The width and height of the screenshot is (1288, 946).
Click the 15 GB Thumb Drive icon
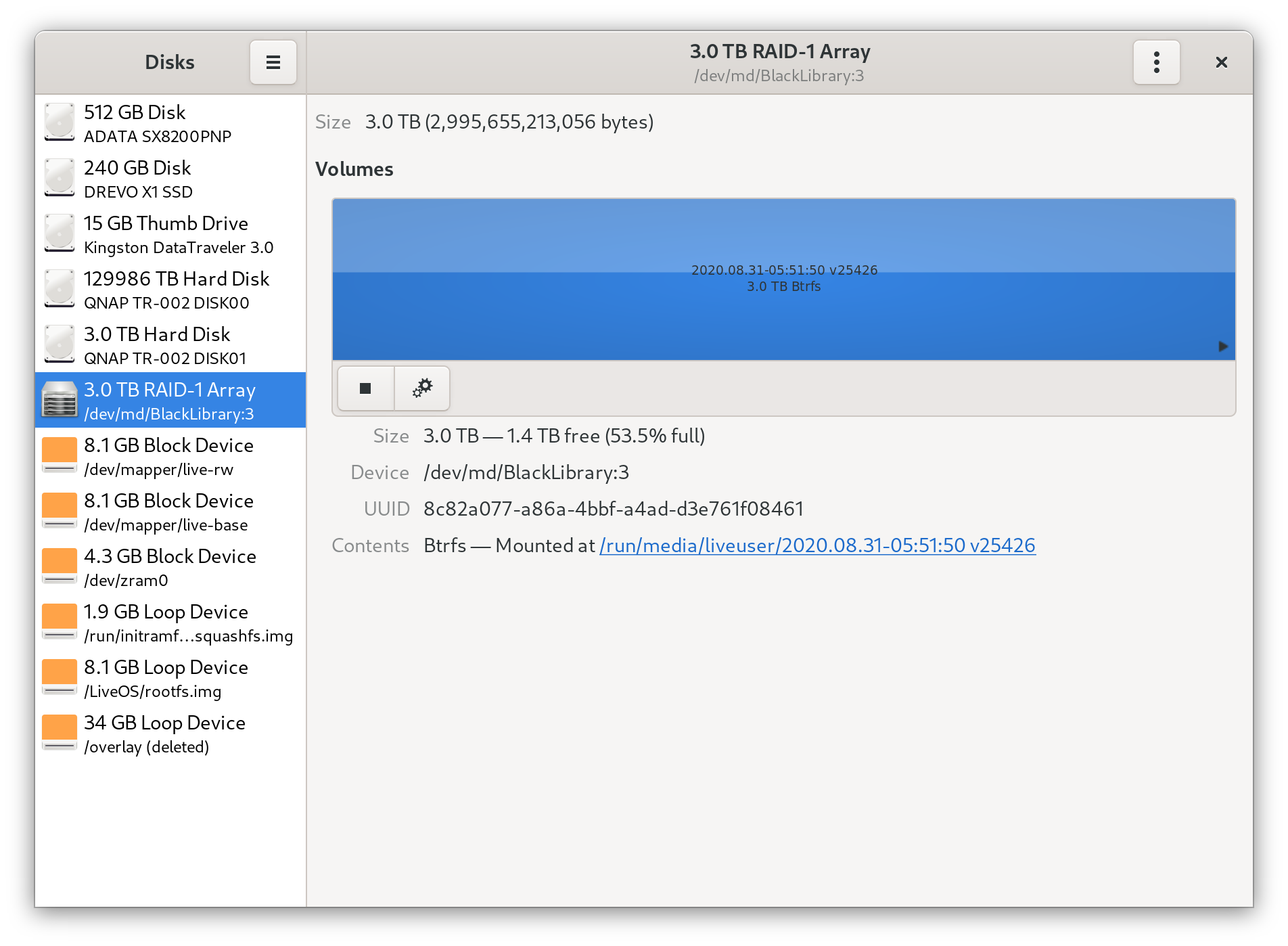(x=60, y=233)
